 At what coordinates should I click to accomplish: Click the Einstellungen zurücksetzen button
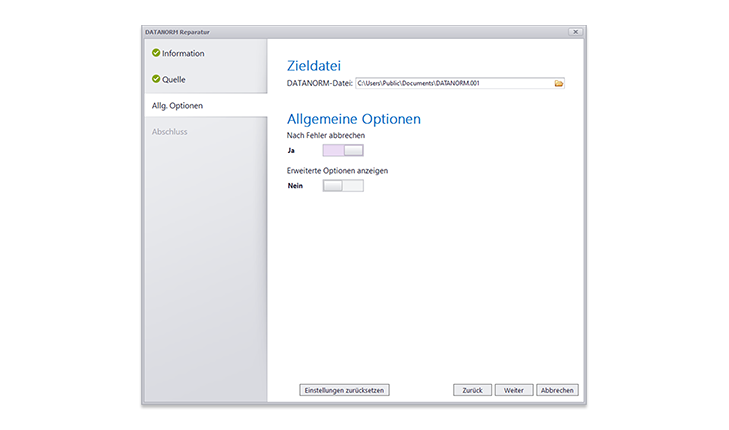tap(344, 390)
